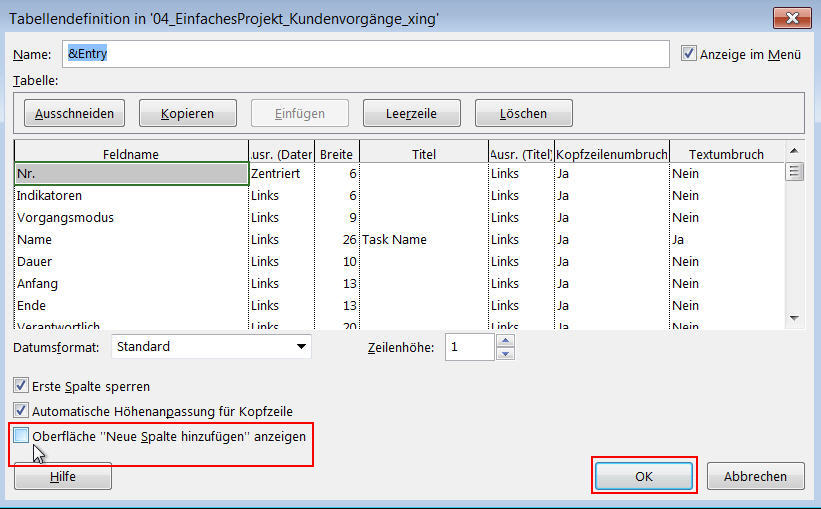Select the Task Name title cell
The width and height of the screenshot is (821, 509).
click(x=423, y=239)
